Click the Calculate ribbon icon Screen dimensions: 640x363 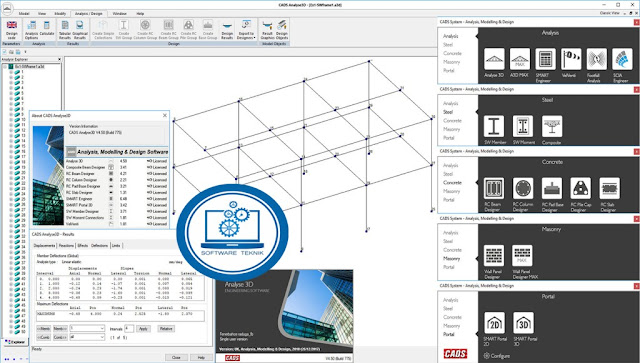point(47,29)
